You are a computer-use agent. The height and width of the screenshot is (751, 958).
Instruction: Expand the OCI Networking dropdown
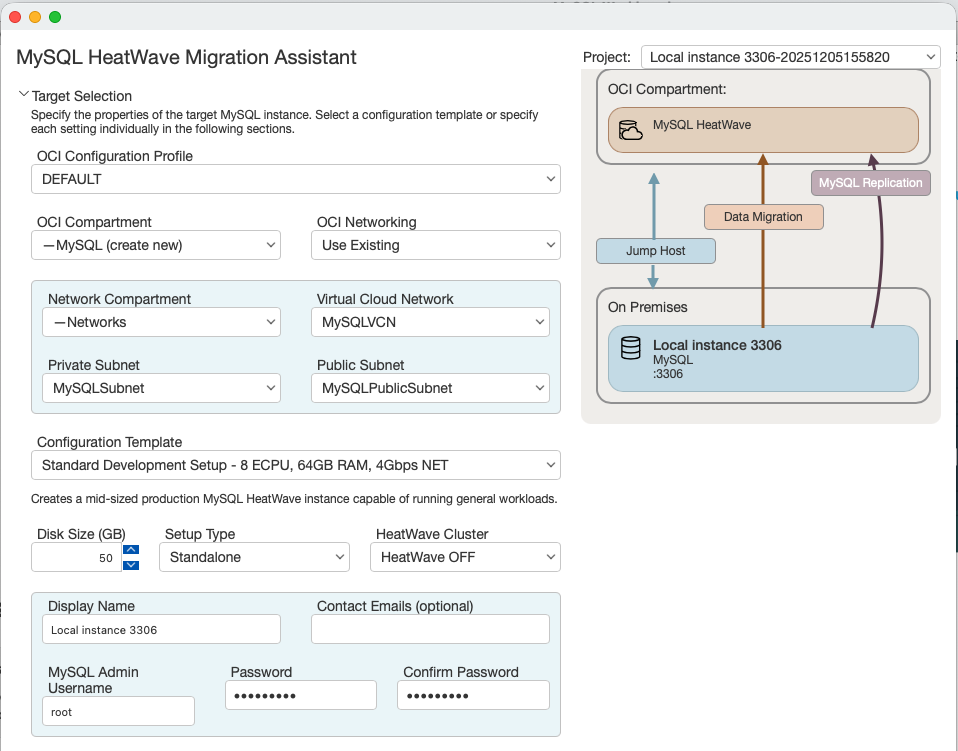coord(436,245)
